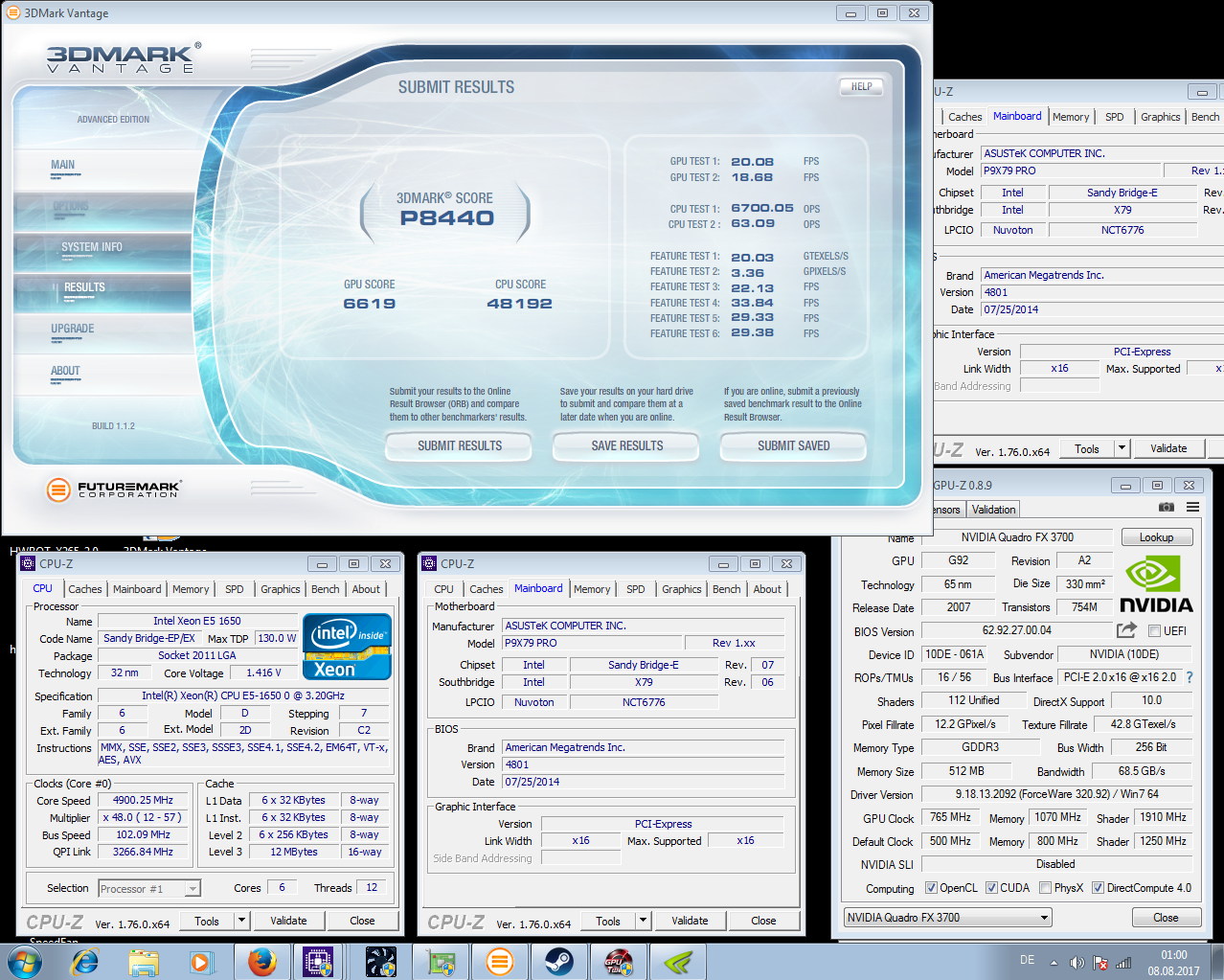Switch to CPU-Z taskbar icon
This screenshot has width=1224, height=980.
[x=318, y=962]
